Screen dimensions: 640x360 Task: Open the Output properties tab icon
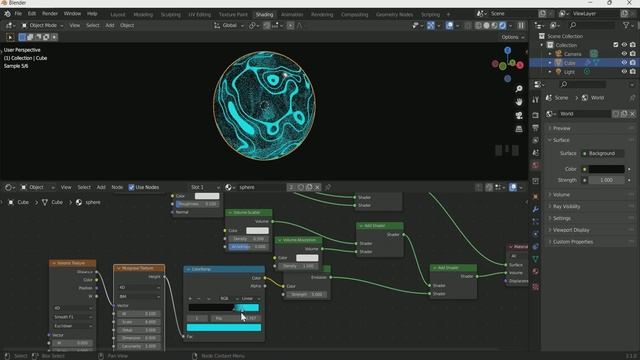pyautogui.click(x=536, y=128)
